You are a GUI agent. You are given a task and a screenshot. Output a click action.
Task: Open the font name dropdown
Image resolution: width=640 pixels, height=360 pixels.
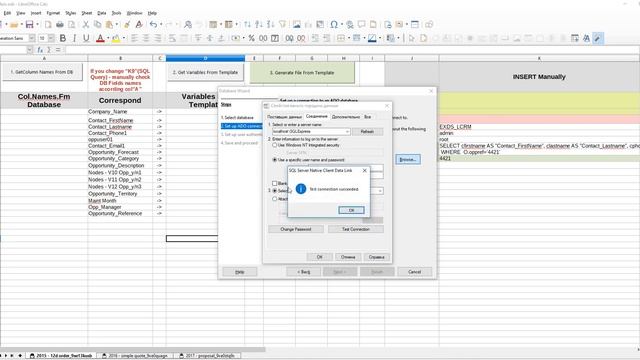pyautogui.click(x=32, y=38)
